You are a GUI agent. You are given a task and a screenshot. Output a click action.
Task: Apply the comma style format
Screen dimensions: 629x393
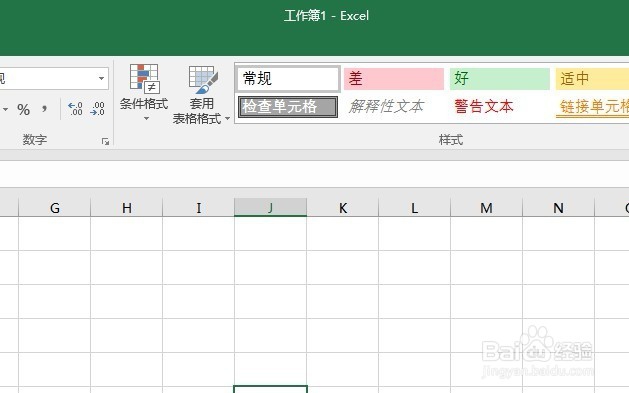click(45, 109)
